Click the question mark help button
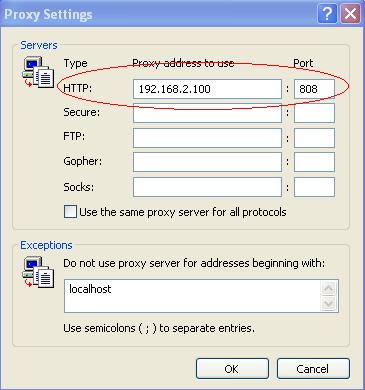365x390 pixels. point(327,14)
